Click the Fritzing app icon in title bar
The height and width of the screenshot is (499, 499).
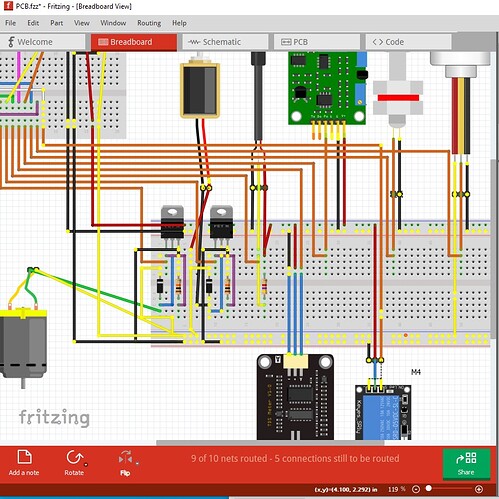tap(8, 6)
